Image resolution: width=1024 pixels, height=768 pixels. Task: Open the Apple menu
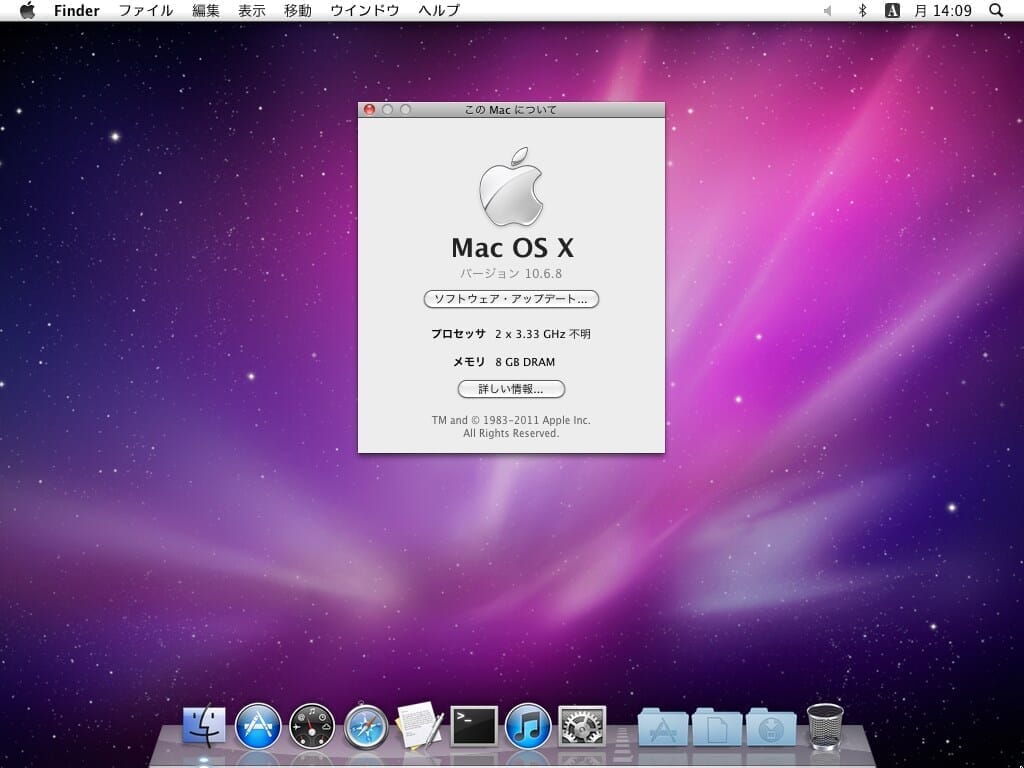(27, 10)
